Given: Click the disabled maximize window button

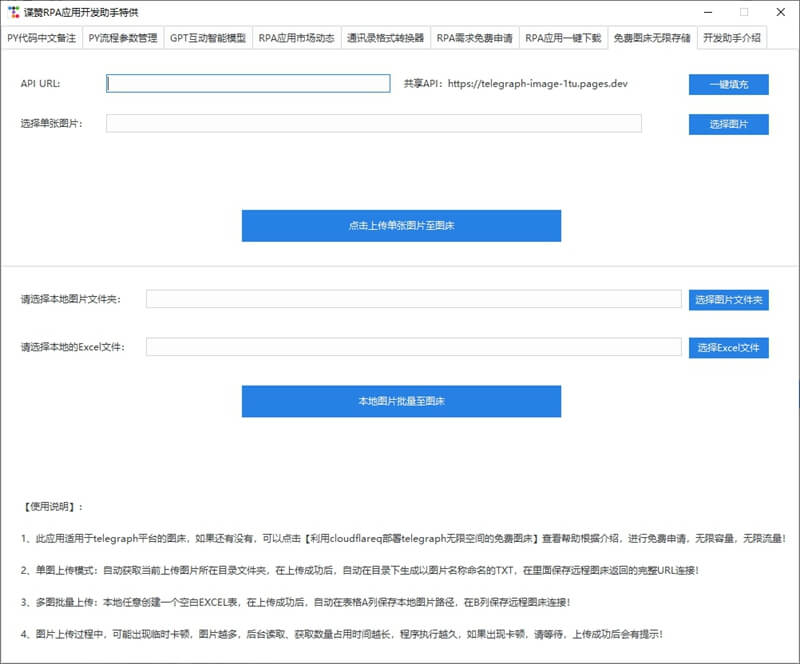Looking at the screenshot, I should click(x=744, y=12).
